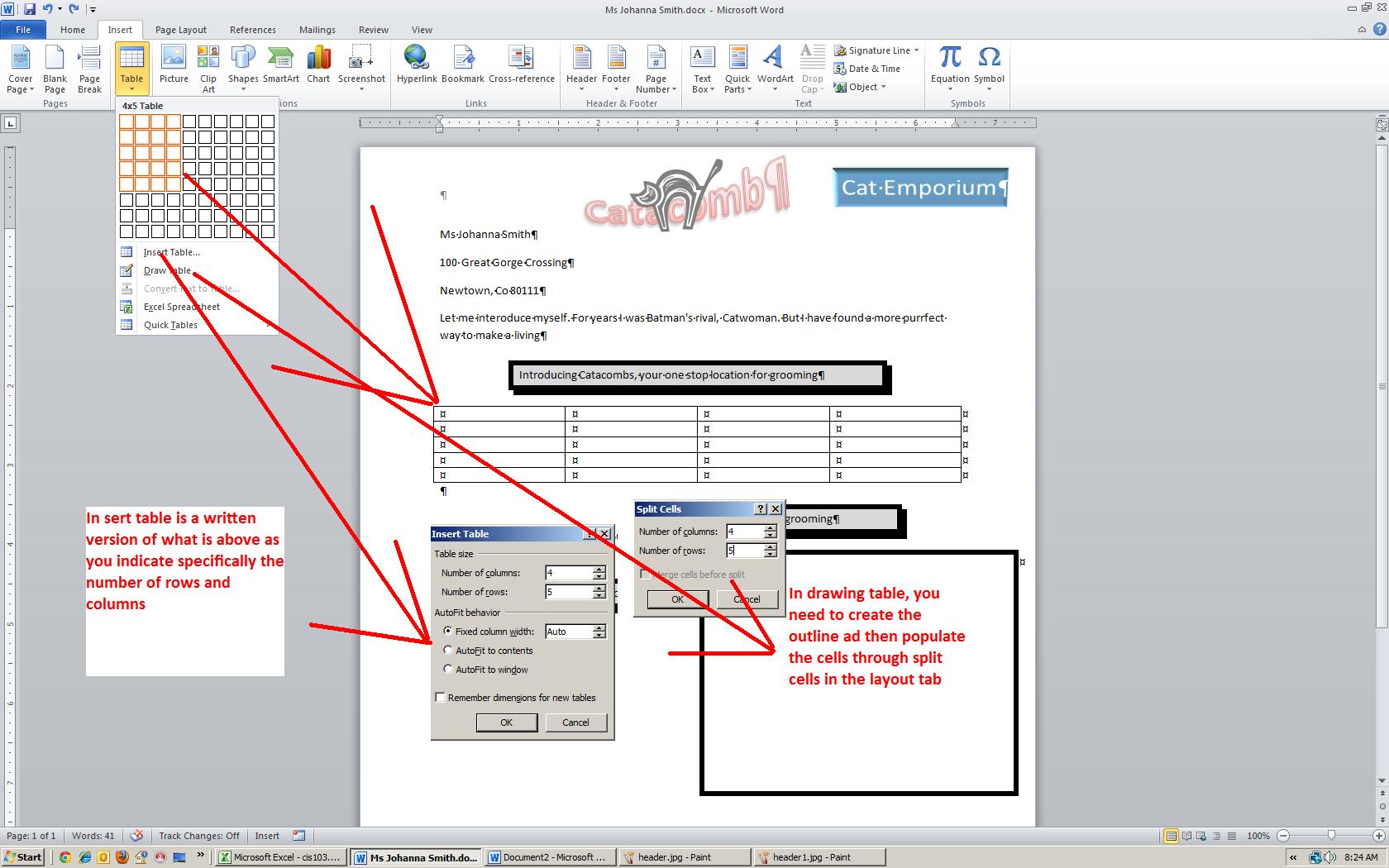1389x868 pixels.
Task: Click the Equation pi icon
Action: tap(950, 58)
